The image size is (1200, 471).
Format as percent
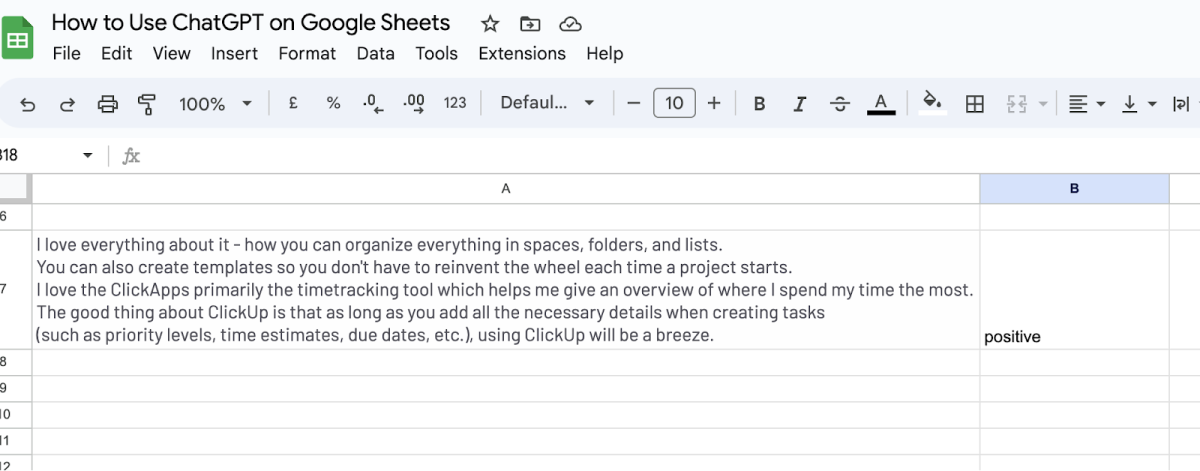pyautogui.click(x=334, y=103)
